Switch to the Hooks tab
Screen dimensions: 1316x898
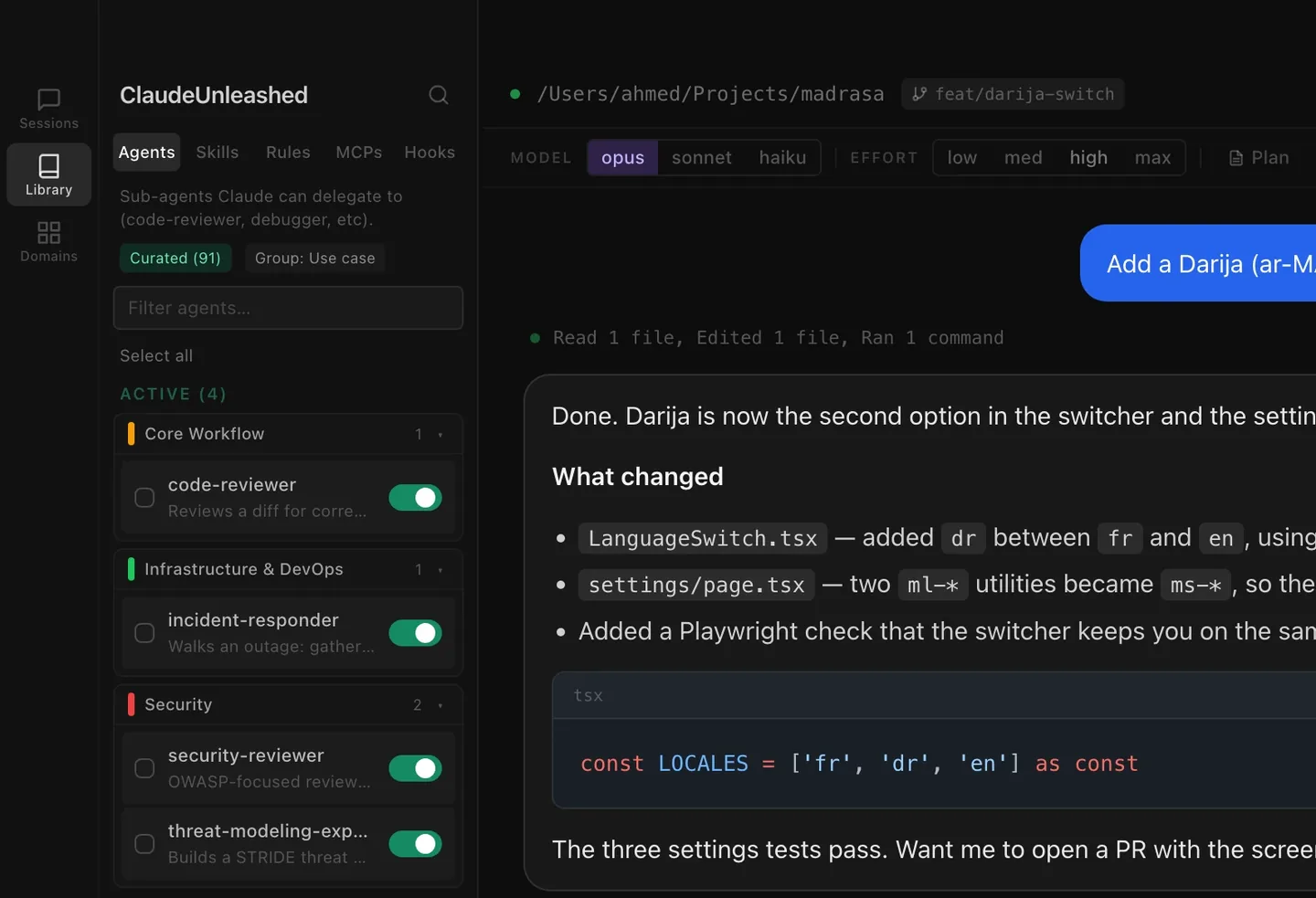[x=430, y=153]
